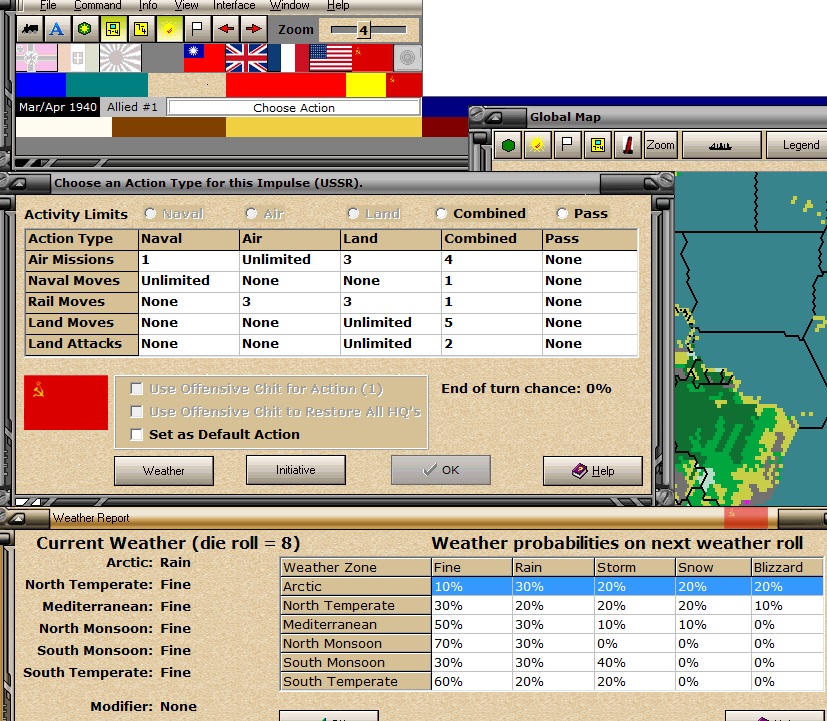827x721 pixels.
Task: Click the red factory chimney icon in Global Map
Action: 628,145
